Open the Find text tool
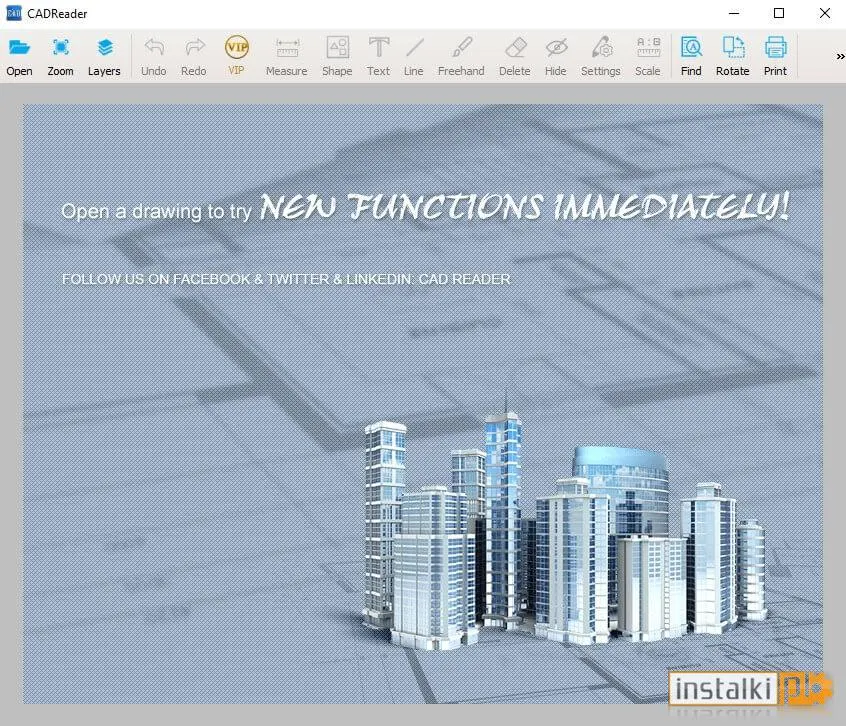The height and width of the screenshot is (726, 846). pyautogui.click(x=691, y=57)
